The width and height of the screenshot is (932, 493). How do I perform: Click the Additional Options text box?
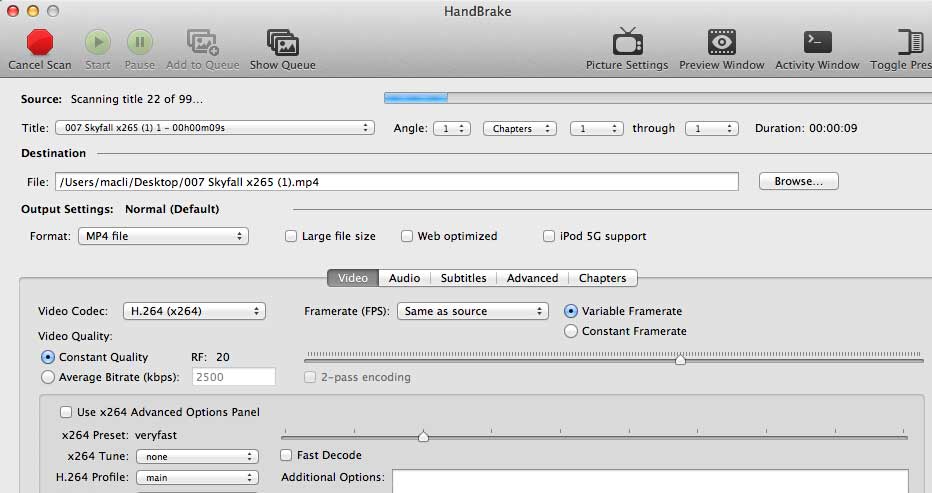(650, 481)
